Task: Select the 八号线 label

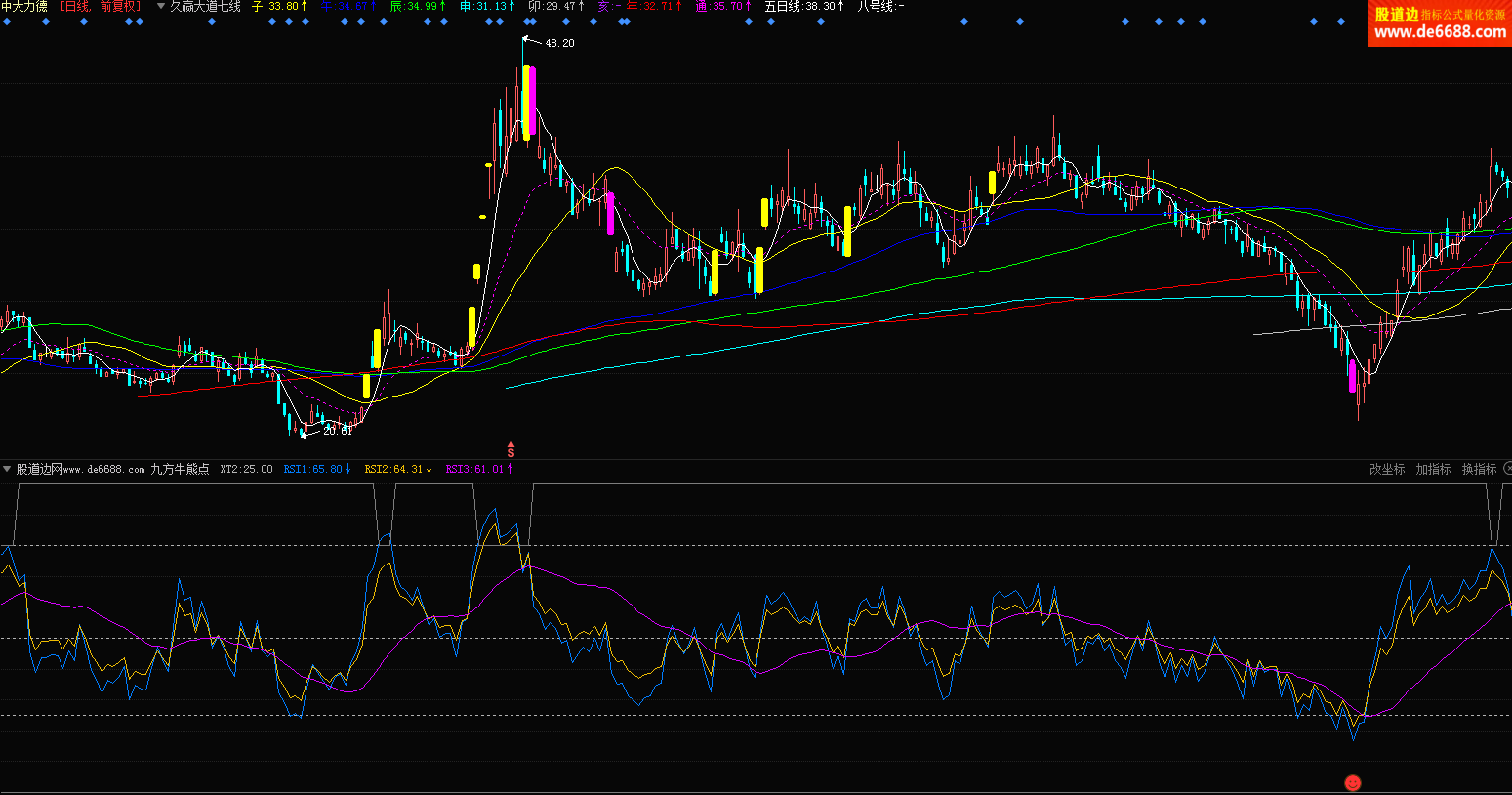Action: (880, 6)
